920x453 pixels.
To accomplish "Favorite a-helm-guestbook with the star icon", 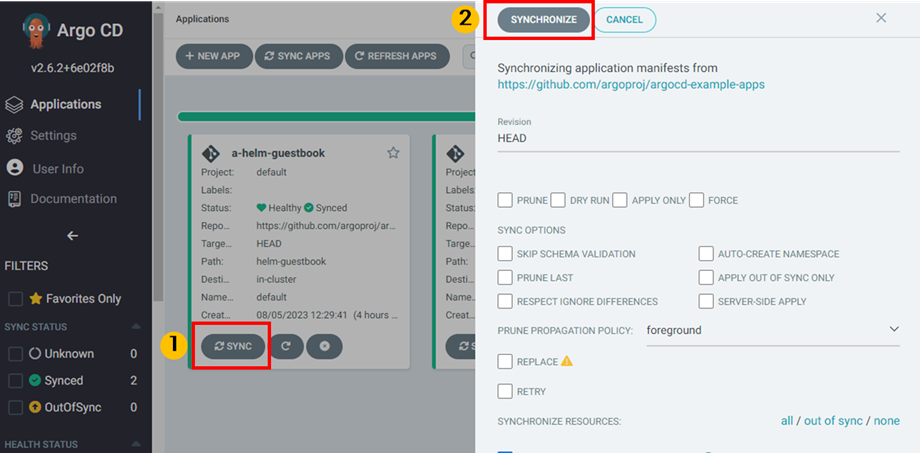I will pos(393,153).
